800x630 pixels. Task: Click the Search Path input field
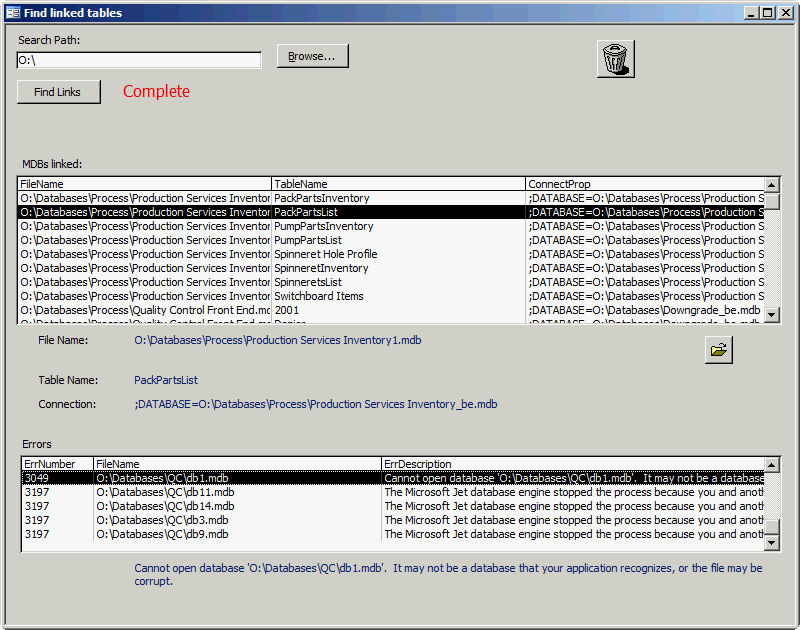139,60
